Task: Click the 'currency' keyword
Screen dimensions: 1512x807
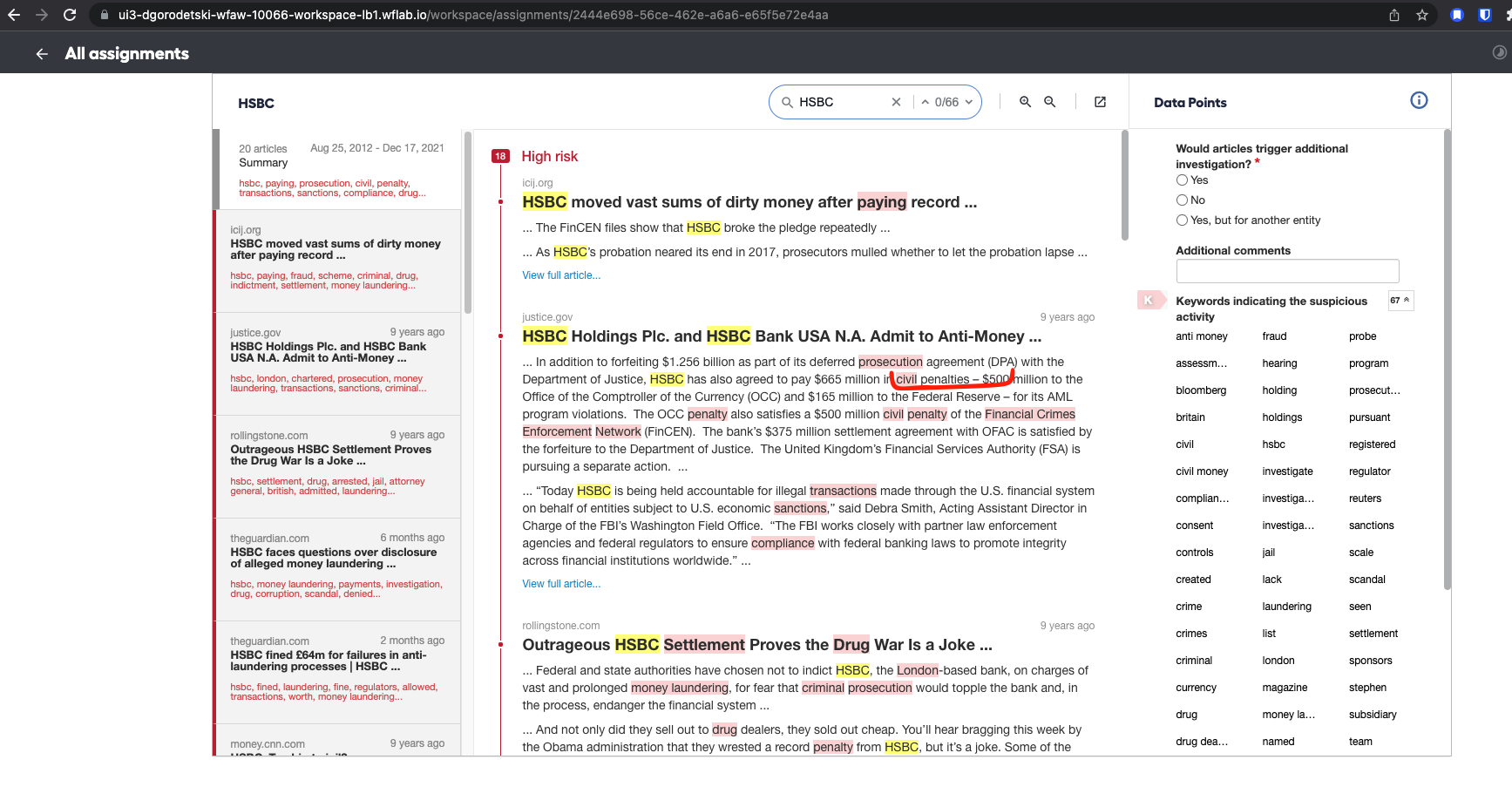Action: (1196, 688)
